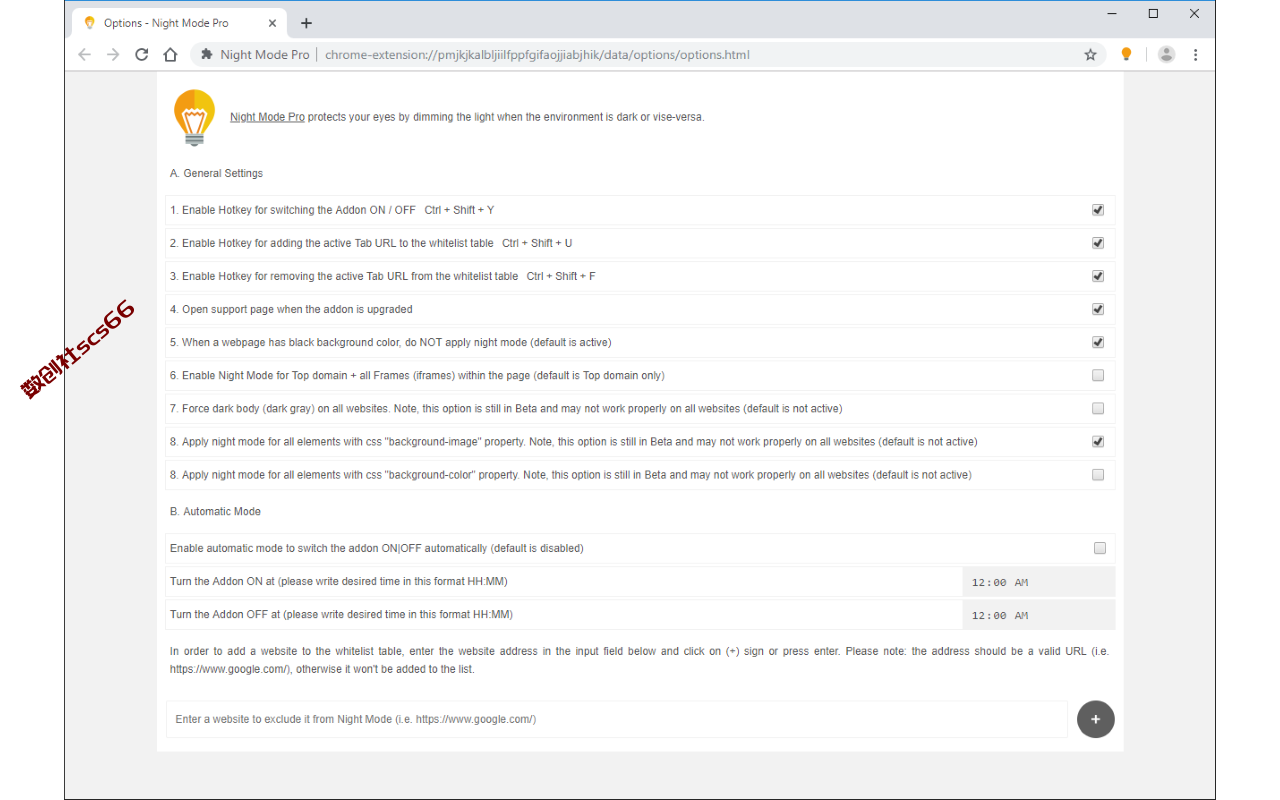Go back using the browser back arrow

coord(85,55)
